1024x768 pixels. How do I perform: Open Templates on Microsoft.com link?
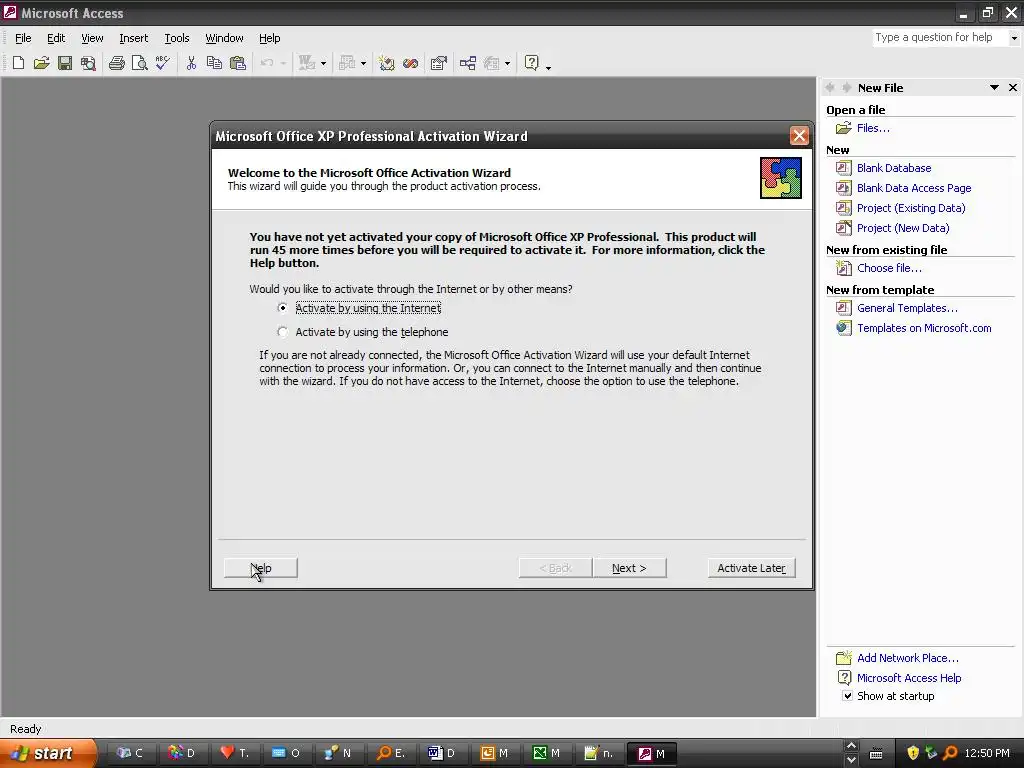(x=924, y=328)
